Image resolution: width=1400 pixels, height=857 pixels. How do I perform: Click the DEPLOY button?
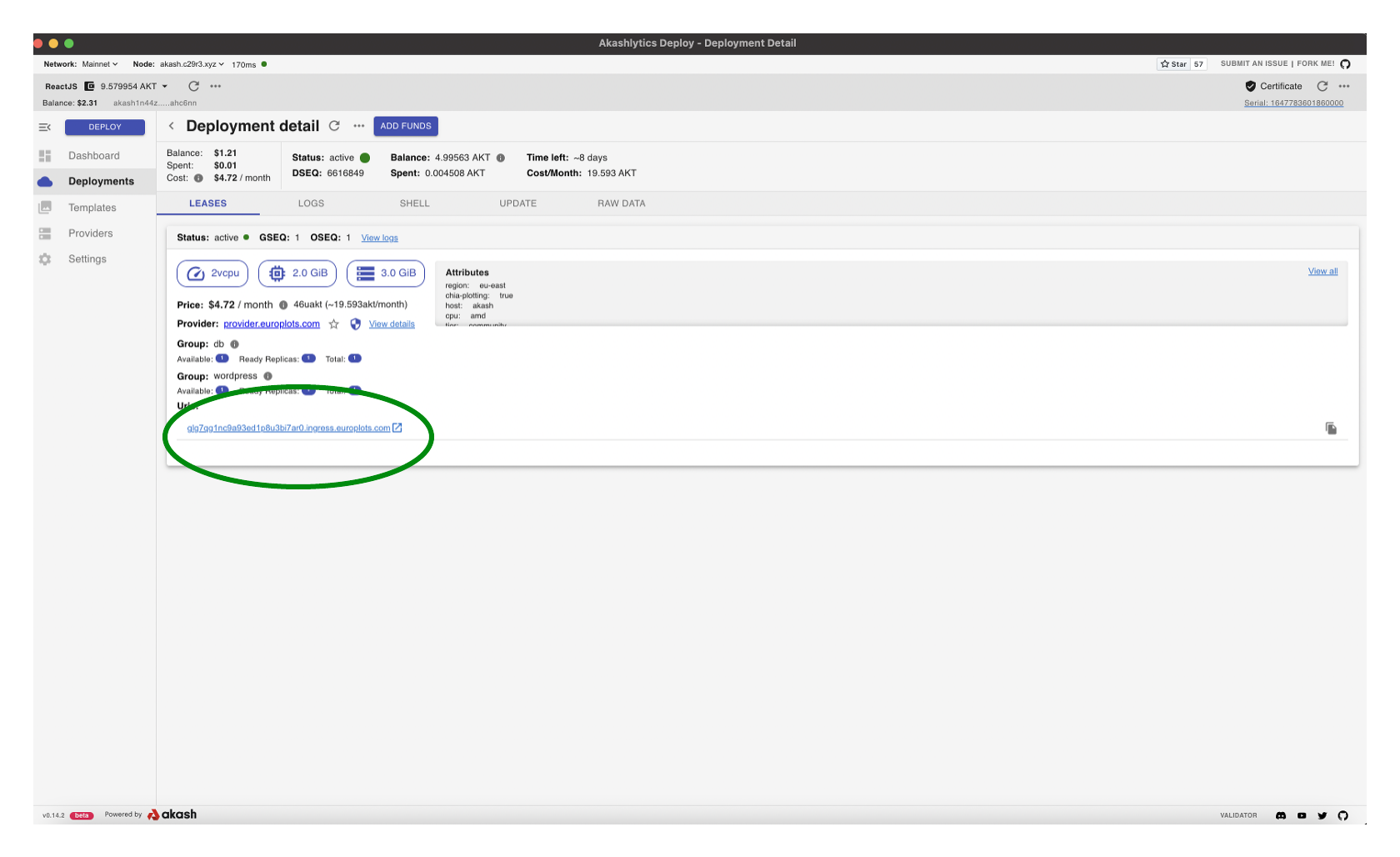(105, 127)
